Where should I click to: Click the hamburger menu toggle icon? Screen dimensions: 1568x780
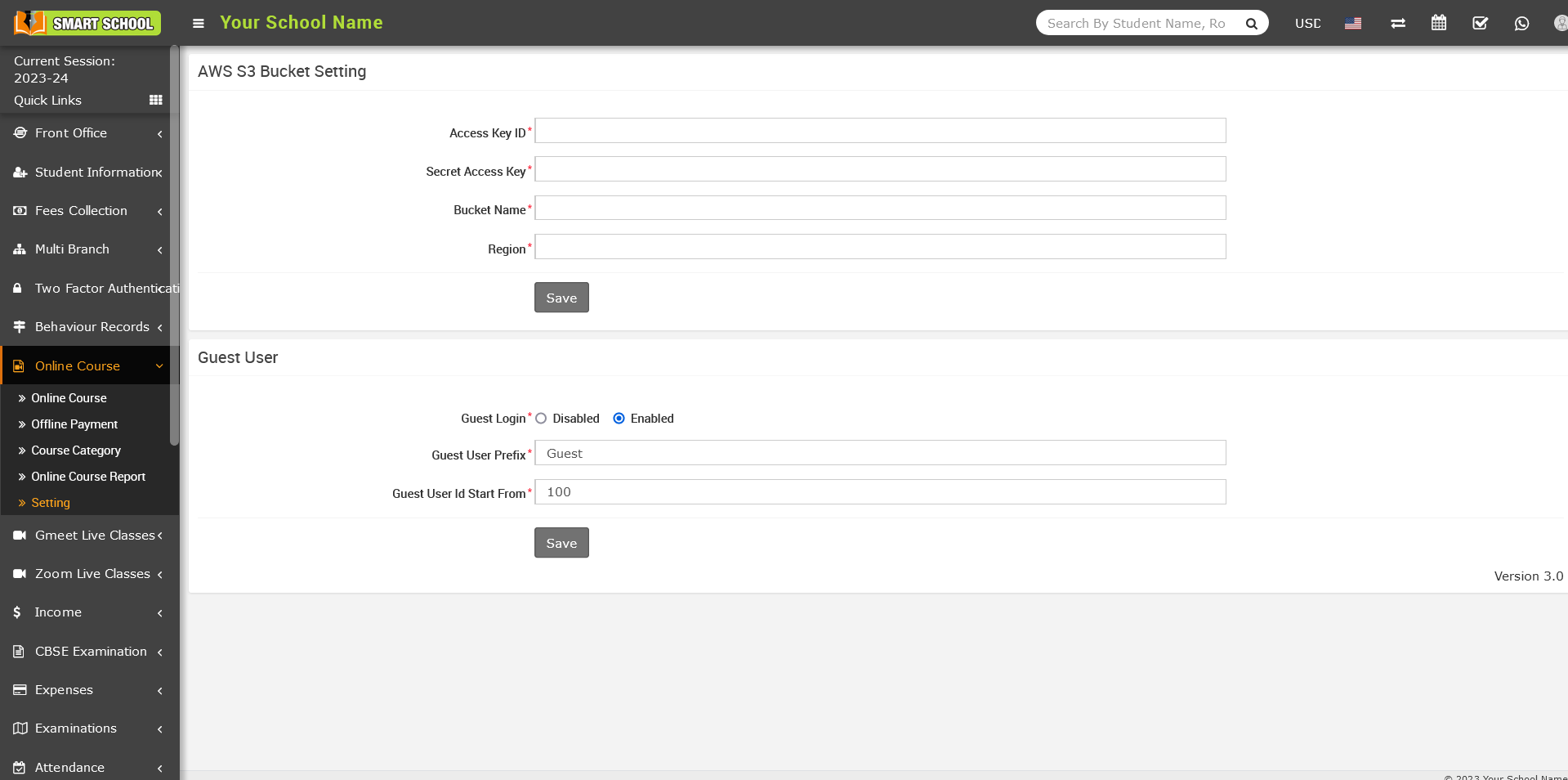click(198, 24)
